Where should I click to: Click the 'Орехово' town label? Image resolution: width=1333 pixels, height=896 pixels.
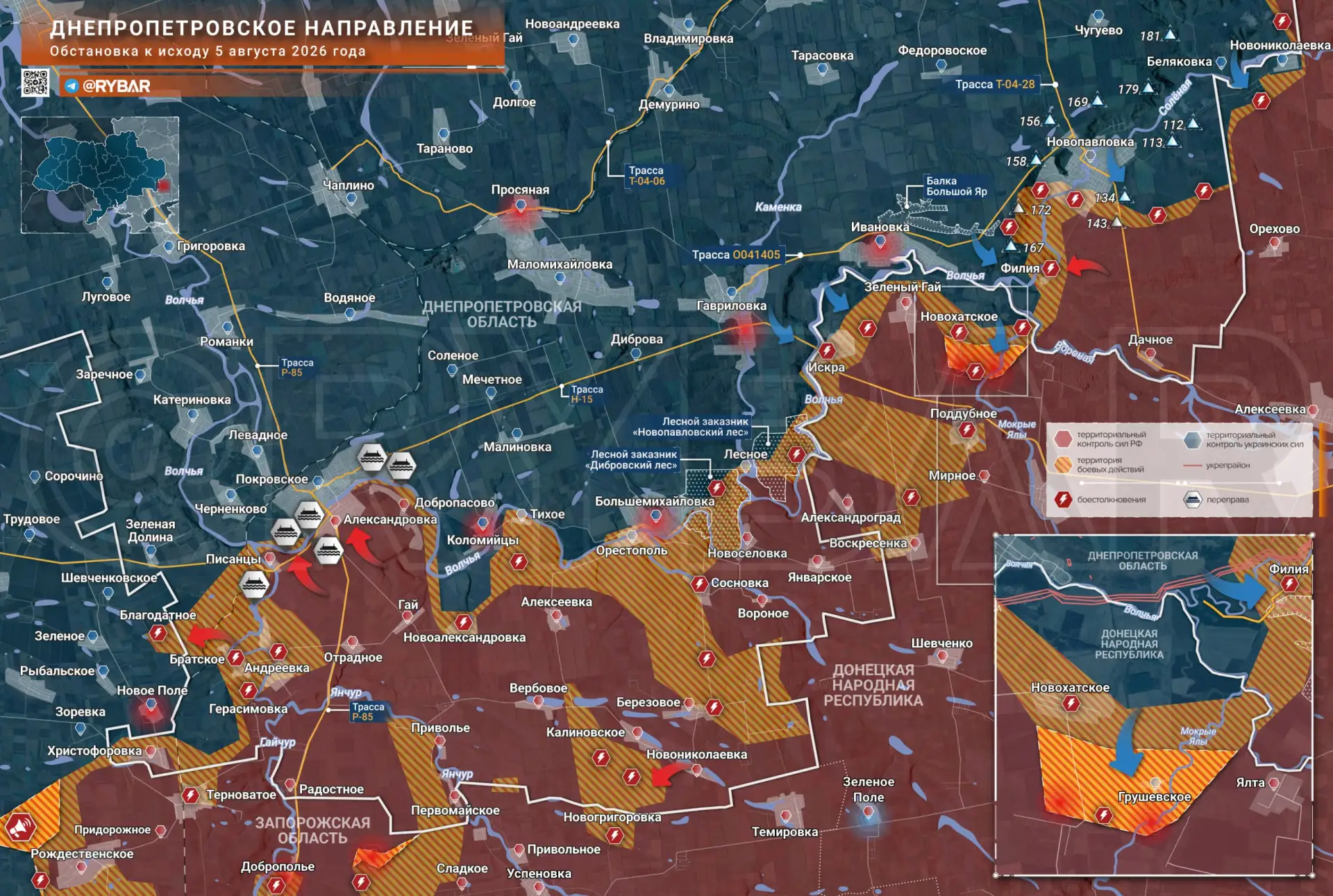click(x=1275, y=229)
